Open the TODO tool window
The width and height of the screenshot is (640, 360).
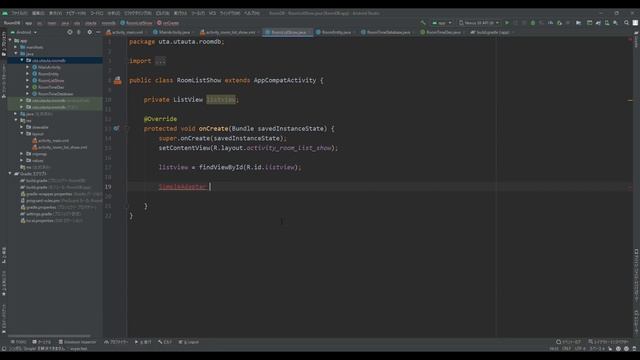19,342
